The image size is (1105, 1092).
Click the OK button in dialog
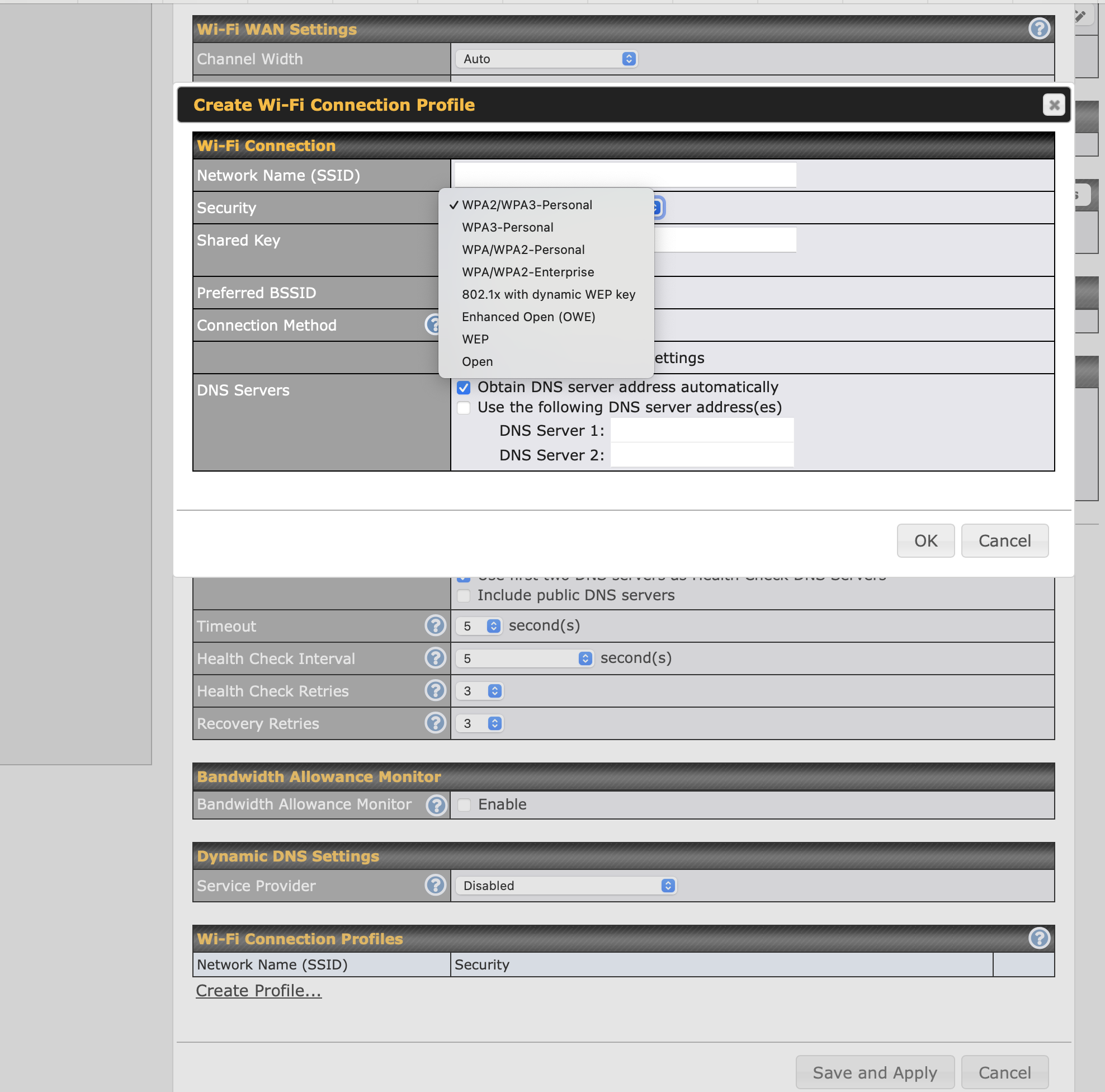(925, 540)
